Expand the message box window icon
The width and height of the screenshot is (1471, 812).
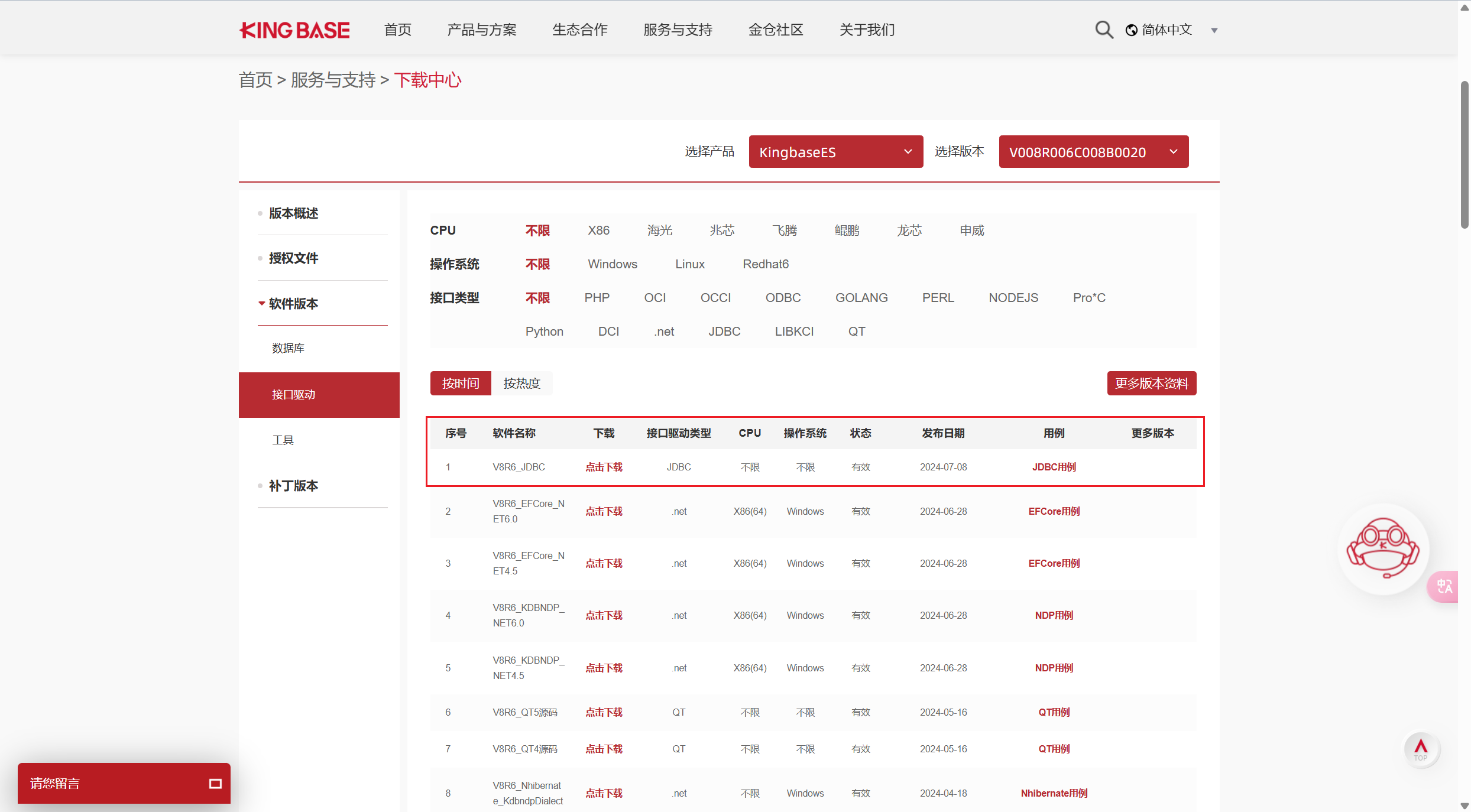(215, 784)
